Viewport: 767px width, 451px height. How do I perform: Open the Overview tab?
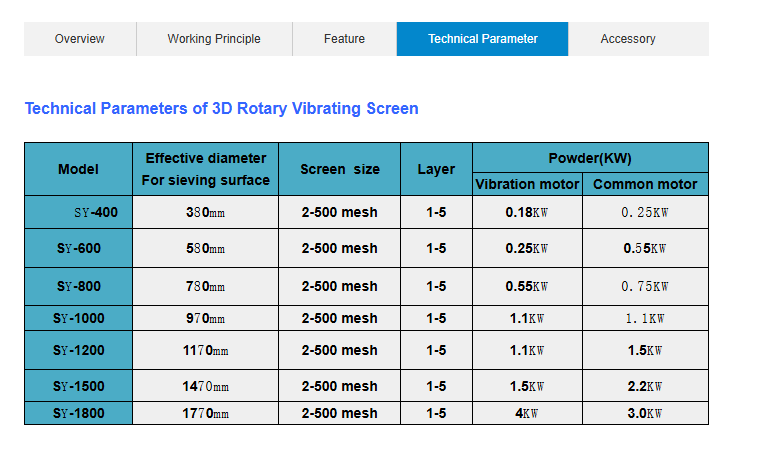(x=80, y=39)
